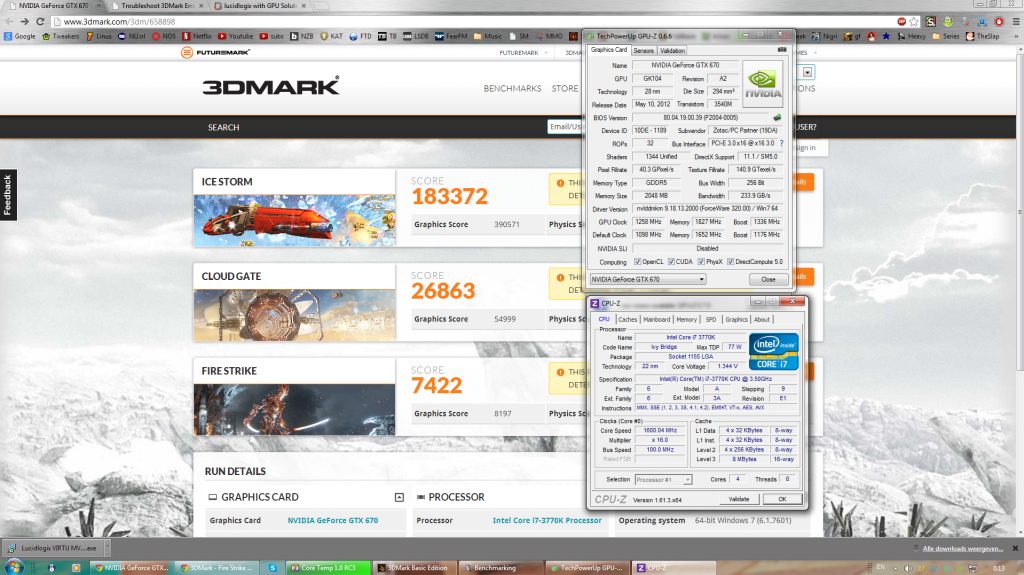Click the CPU-Z Validate button
1024x575 pixels.
(739, 499)
